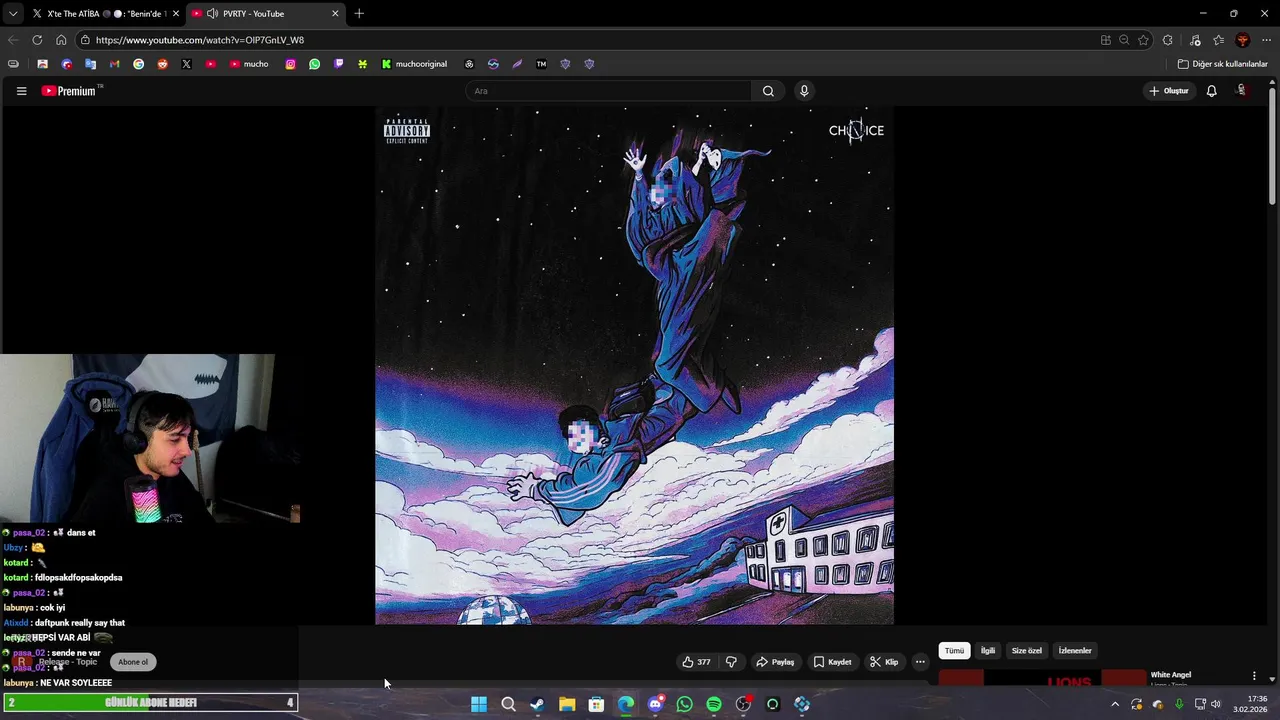1280x720 pixels.
Task: Open YouTube account avatar menu
Action: (1242, 91)
